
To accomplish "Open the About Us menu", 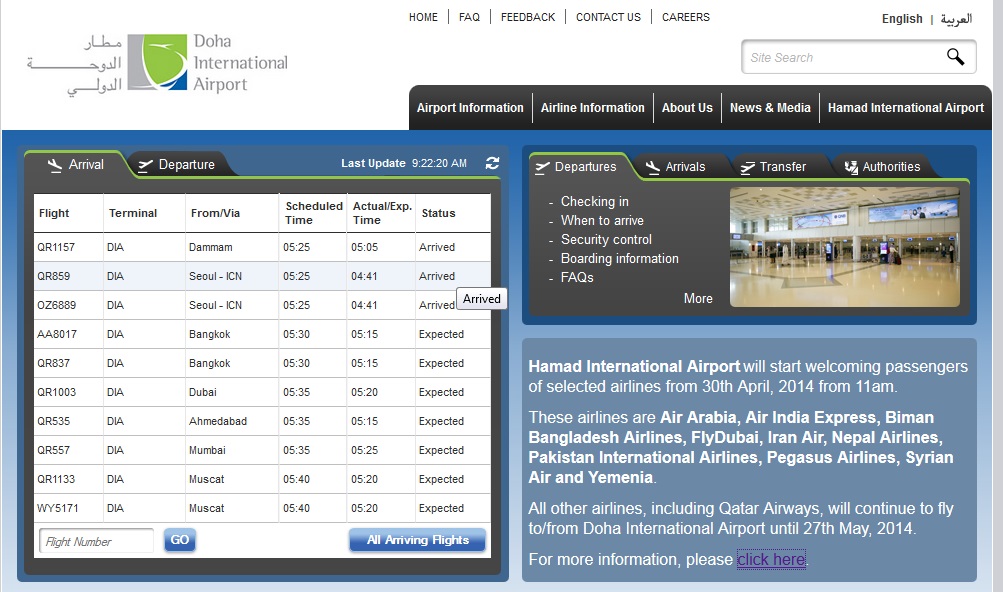I will click(687, 108).
